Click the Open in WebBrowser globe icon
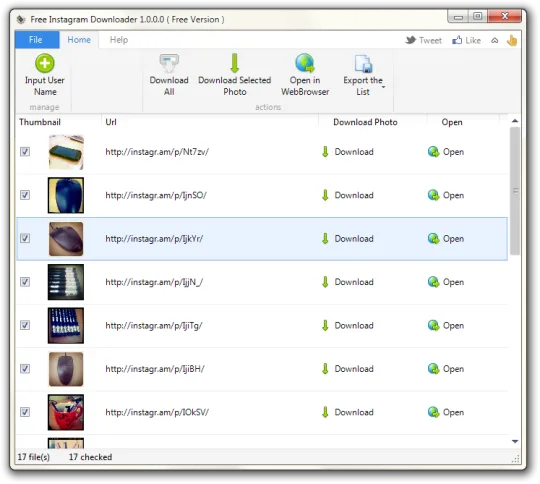The width and height of the screenshot is (540, 484). pos(305,63)
